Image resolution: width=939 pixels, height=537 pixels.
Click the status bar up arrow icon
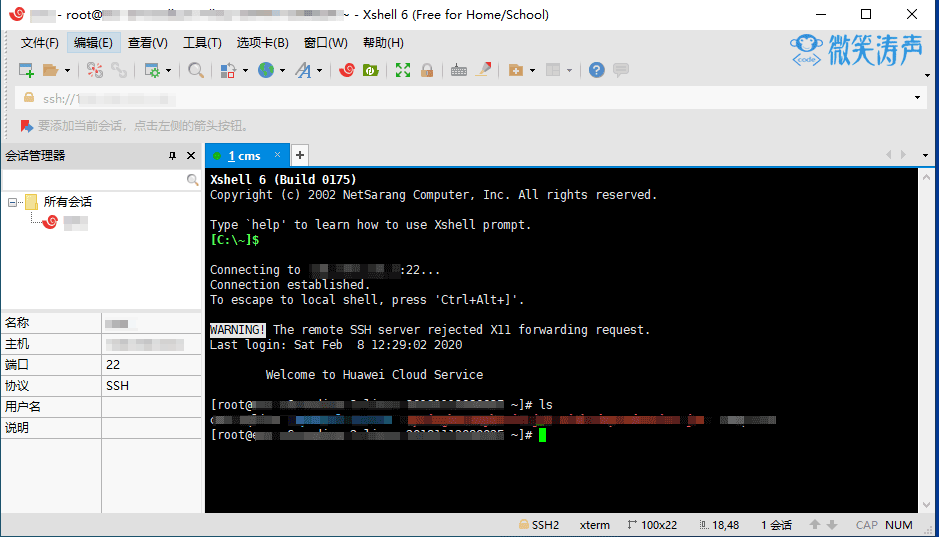(x=814, y=524)
